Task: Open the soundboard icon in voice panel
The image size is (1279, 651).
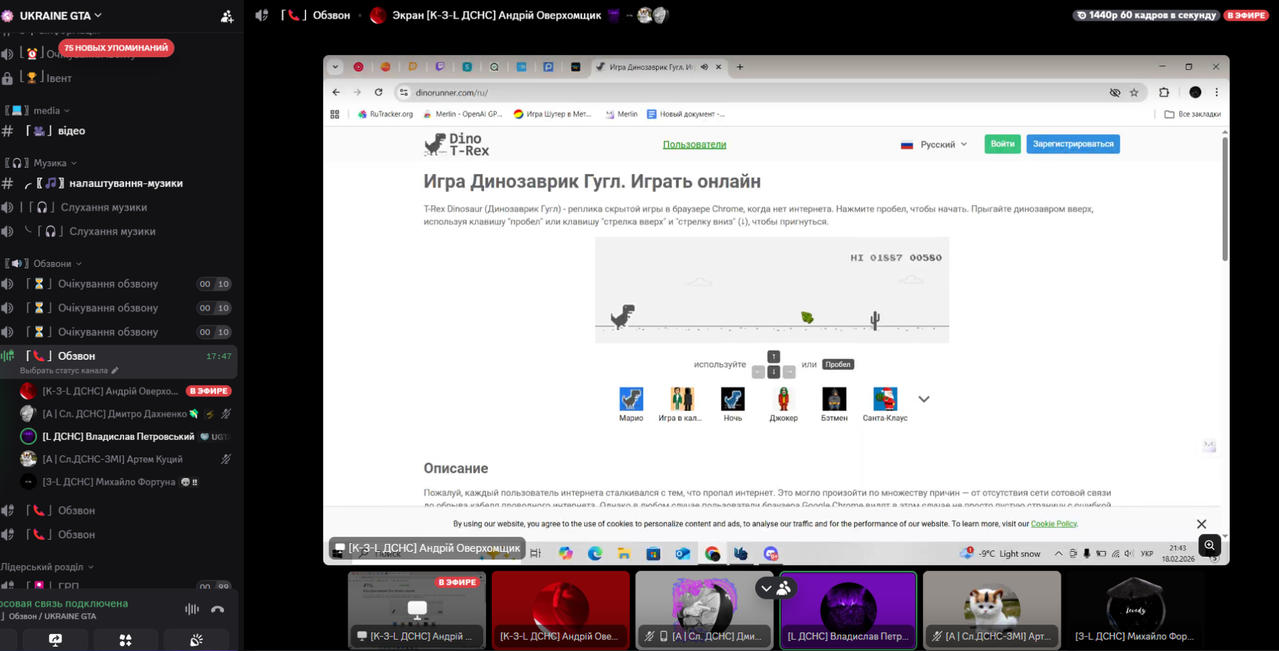Action: point(196,640)
